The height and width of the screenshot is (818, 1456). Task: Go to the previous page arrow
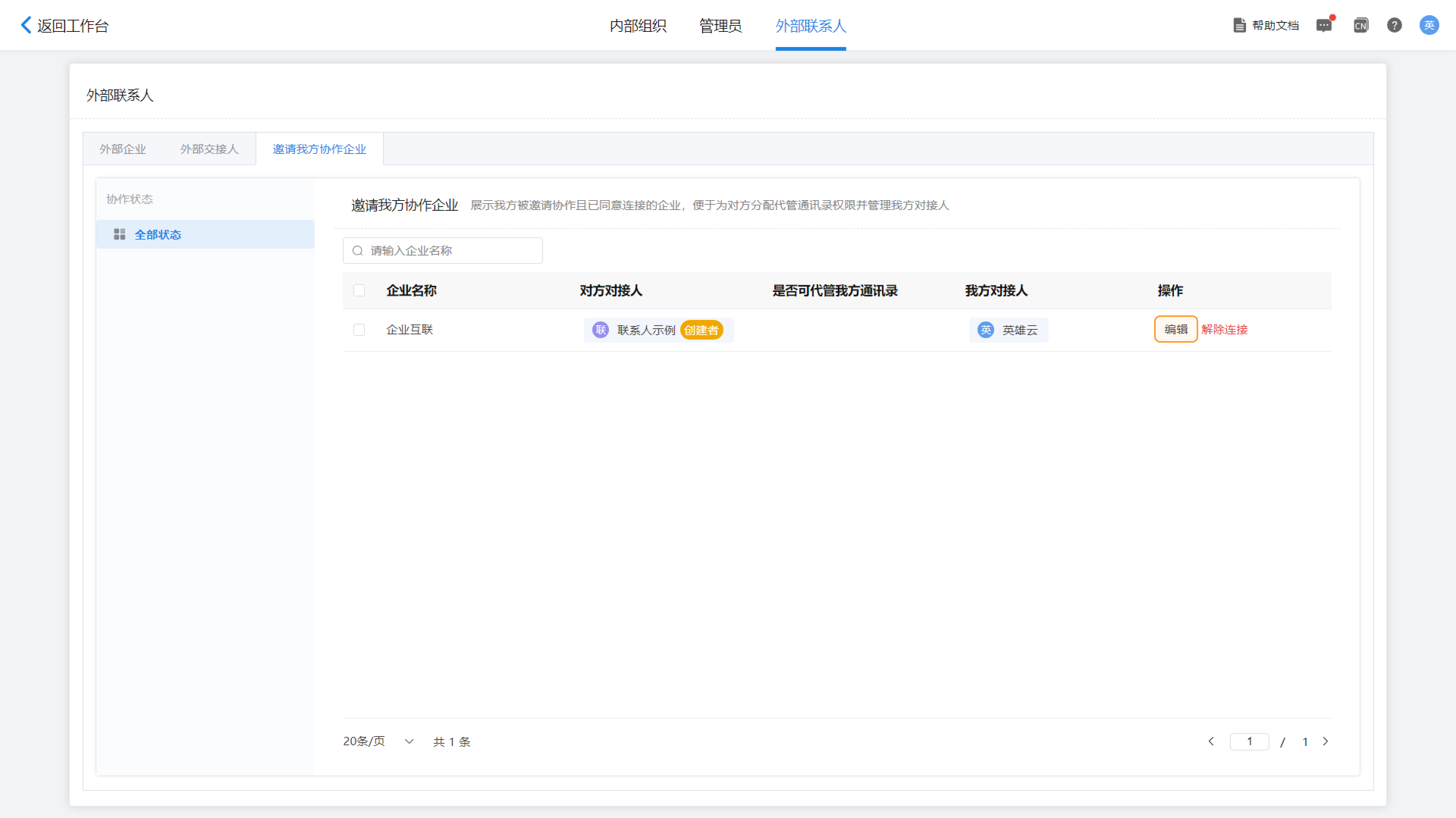(1211, 741)
